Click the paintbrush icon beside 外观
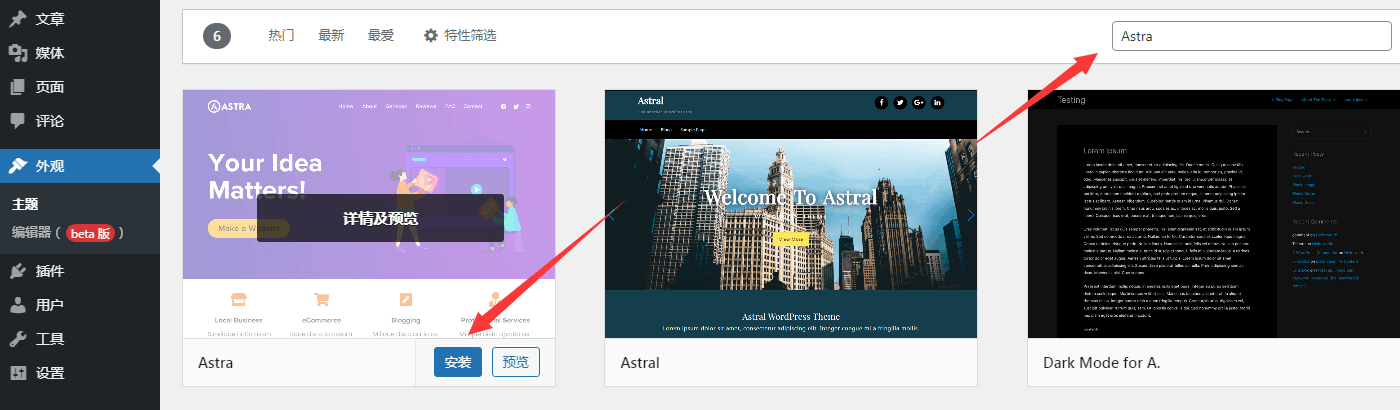This screenshot has height=410, width=1400. [18, 166]
